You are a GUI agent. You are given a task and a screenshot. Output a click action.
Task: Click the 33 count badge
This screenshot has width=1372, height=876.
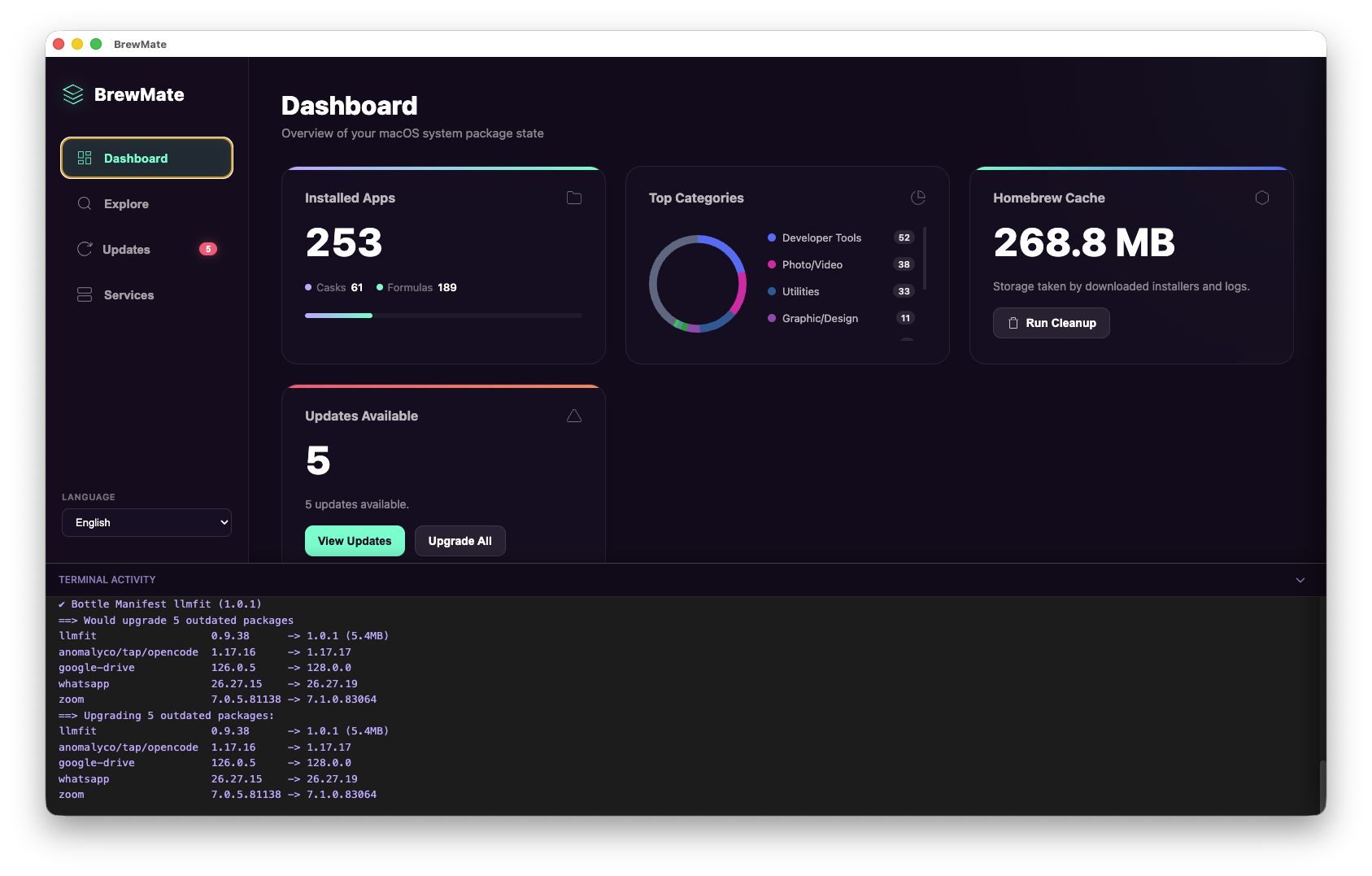click(x=904, y=291)
